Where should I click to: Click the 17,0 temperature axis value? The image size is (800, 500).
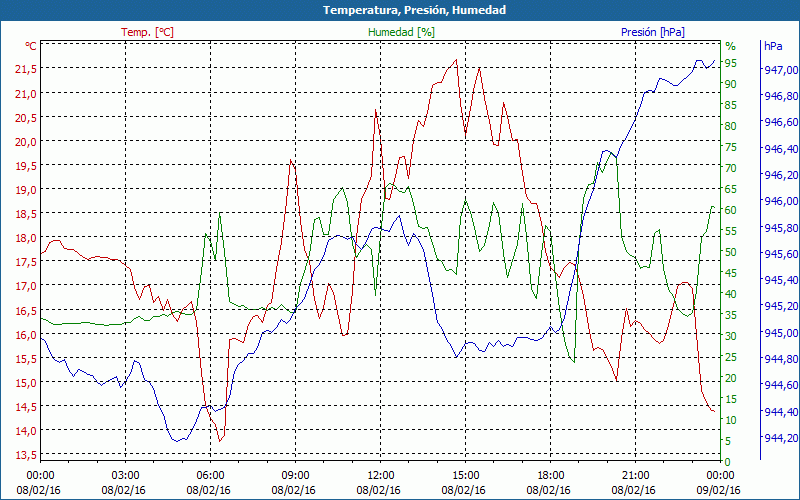click(x=26, y=286)
